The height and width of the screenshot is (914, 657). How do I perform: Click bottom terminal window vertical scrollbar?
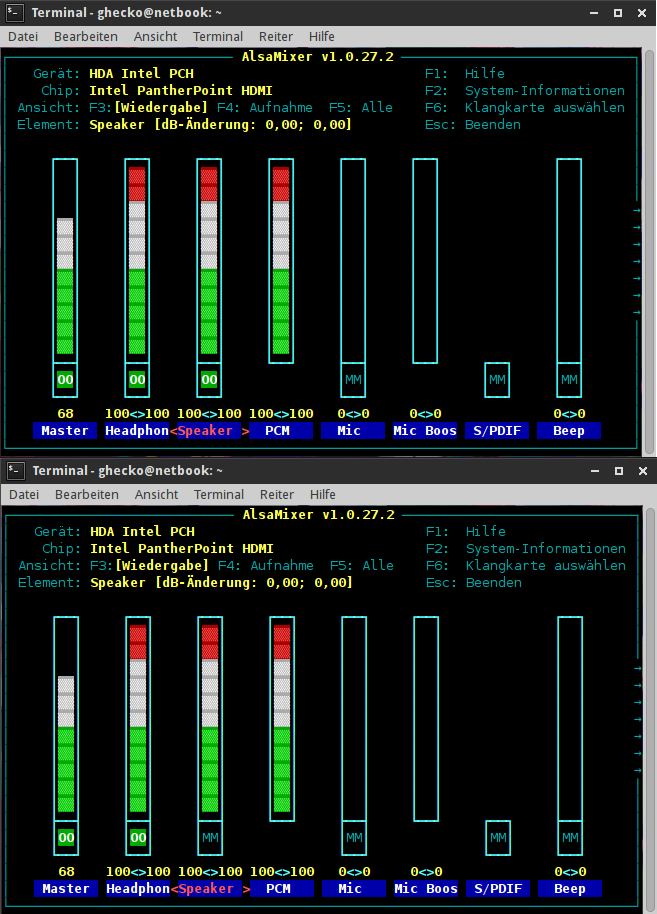click(650, 710)
